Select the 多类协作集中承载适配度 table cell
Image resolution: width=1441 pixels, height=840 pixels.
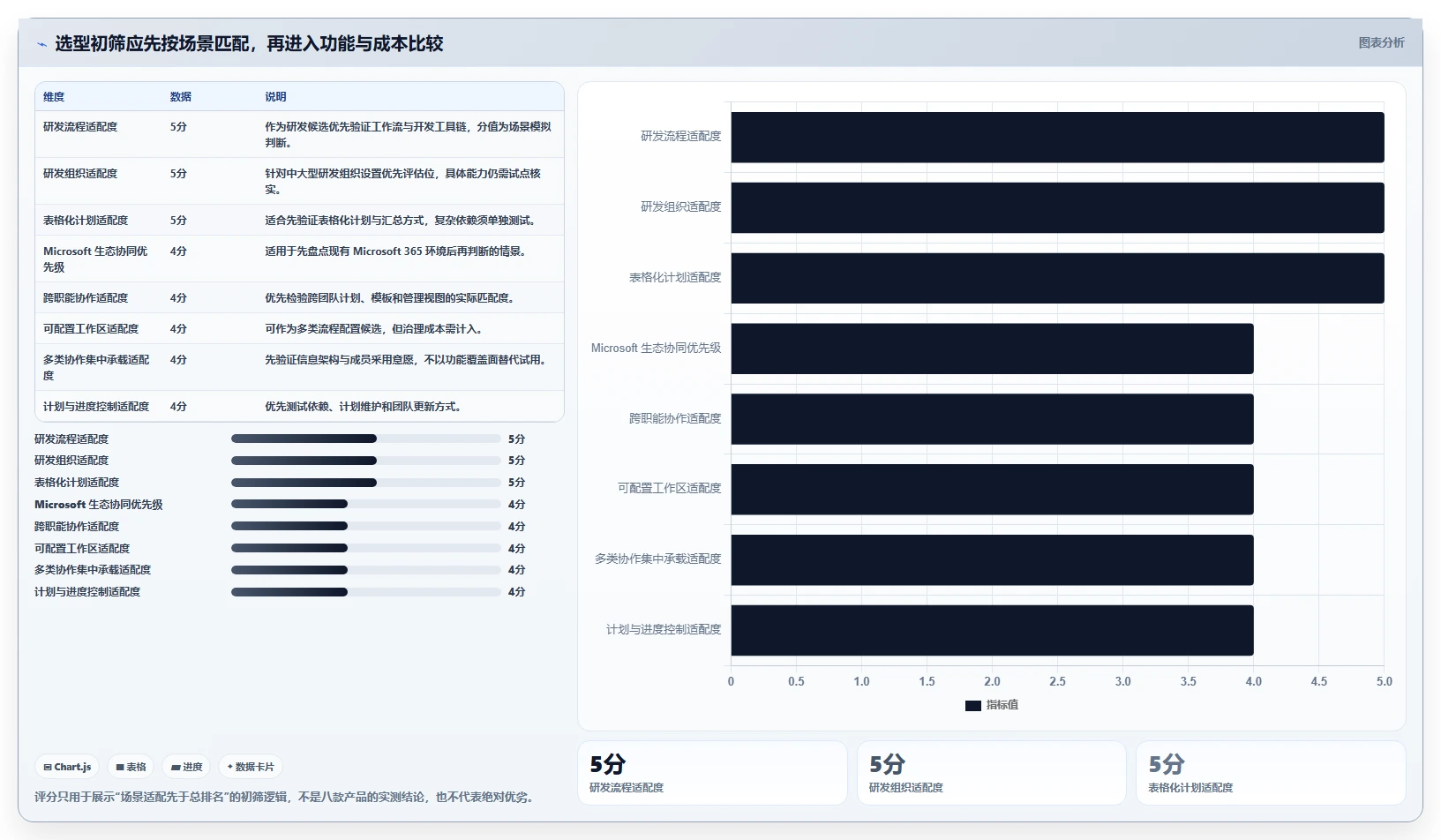click(x=96, y=368)
